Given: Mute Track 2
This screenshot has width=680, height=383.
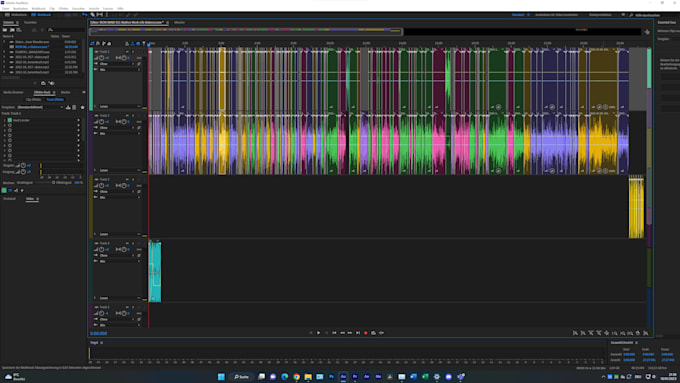Looking at the screenshot, I should pos(128,115).
